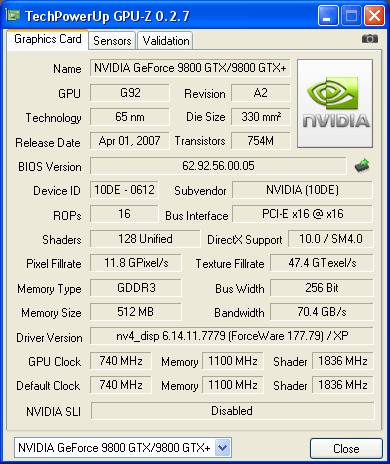
Task: Click the Default Clock row Shader value 1836 MHz
Action: 343,385
